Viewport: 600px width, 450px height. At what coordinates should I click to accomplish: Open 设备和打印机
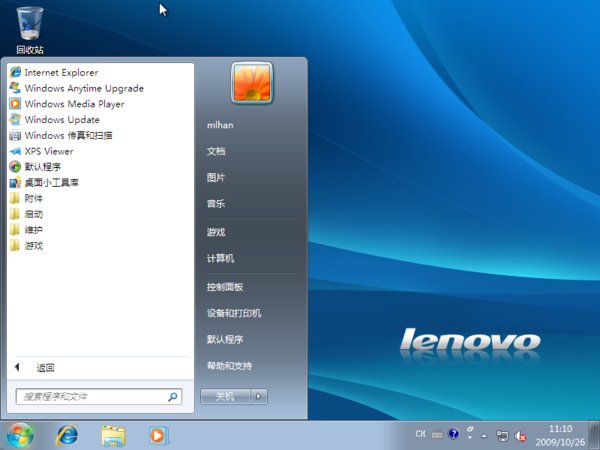coord(234,313)
